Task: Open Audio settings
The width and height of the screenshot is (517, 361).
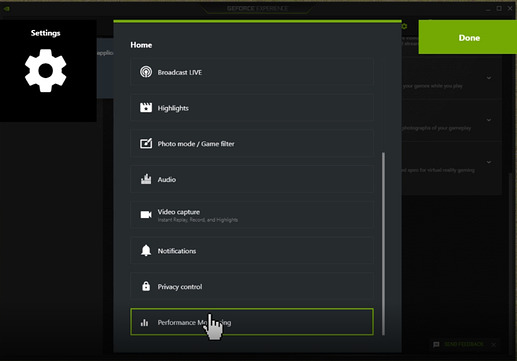Action: click(252, 179)
